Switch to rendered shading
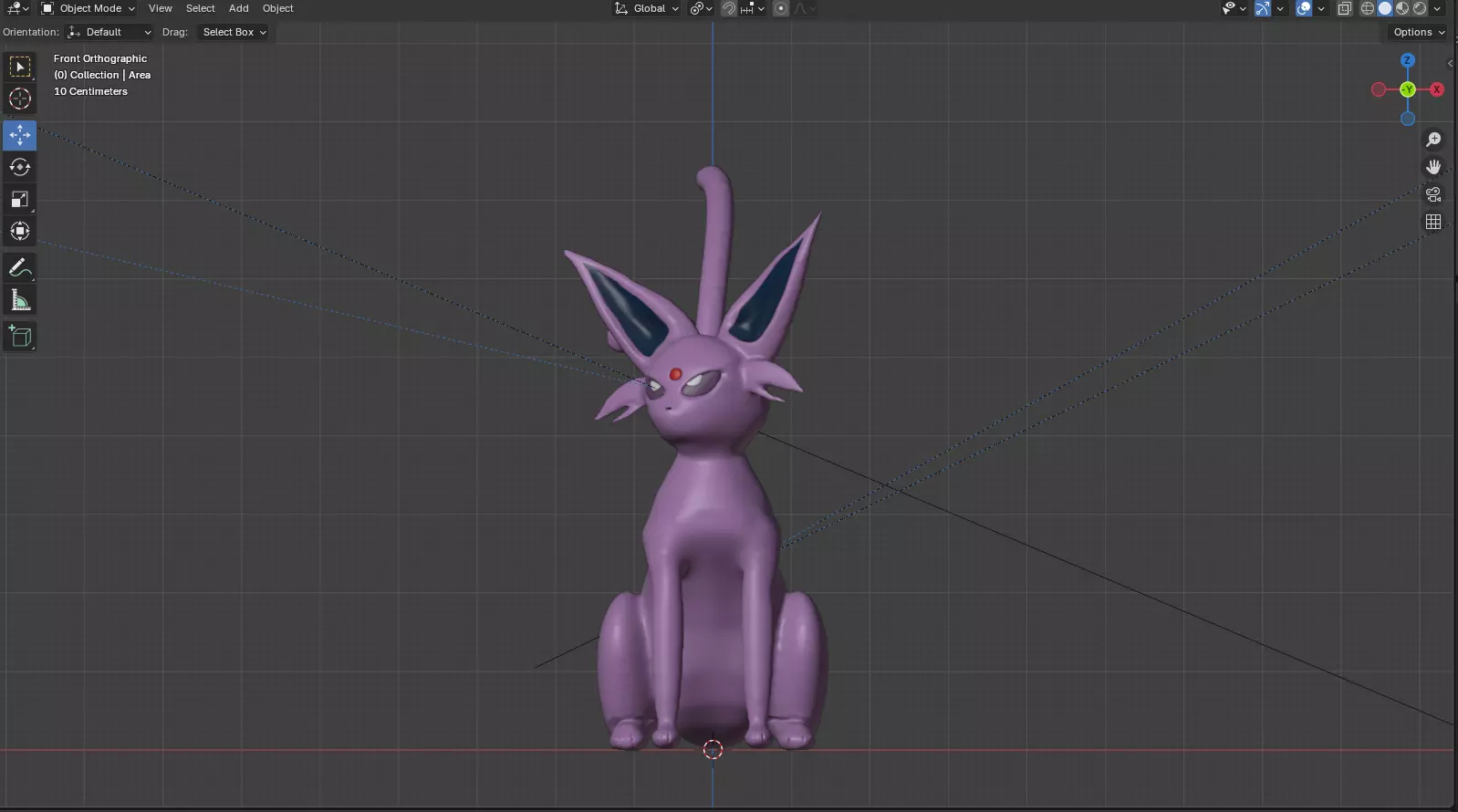 [x=1420, y=8]
